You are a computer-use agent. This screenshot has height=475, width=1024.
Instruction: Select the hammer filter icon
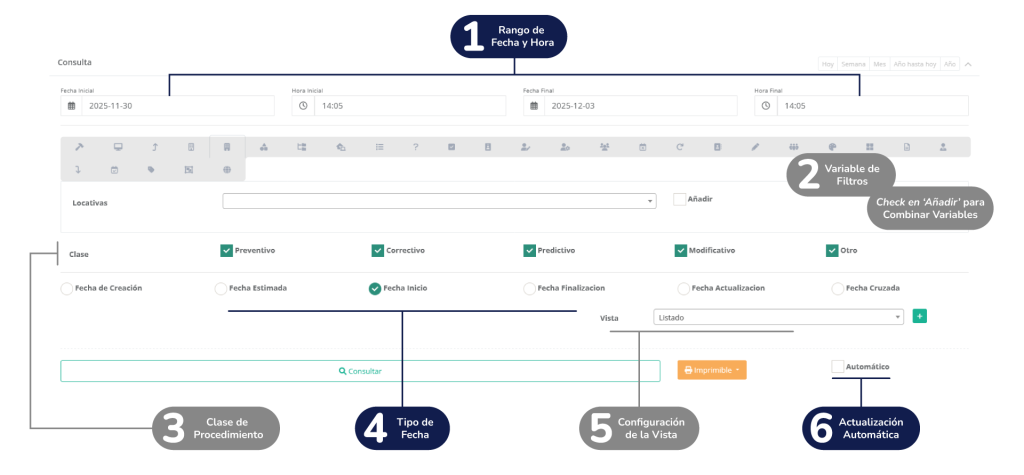[79, 147]
